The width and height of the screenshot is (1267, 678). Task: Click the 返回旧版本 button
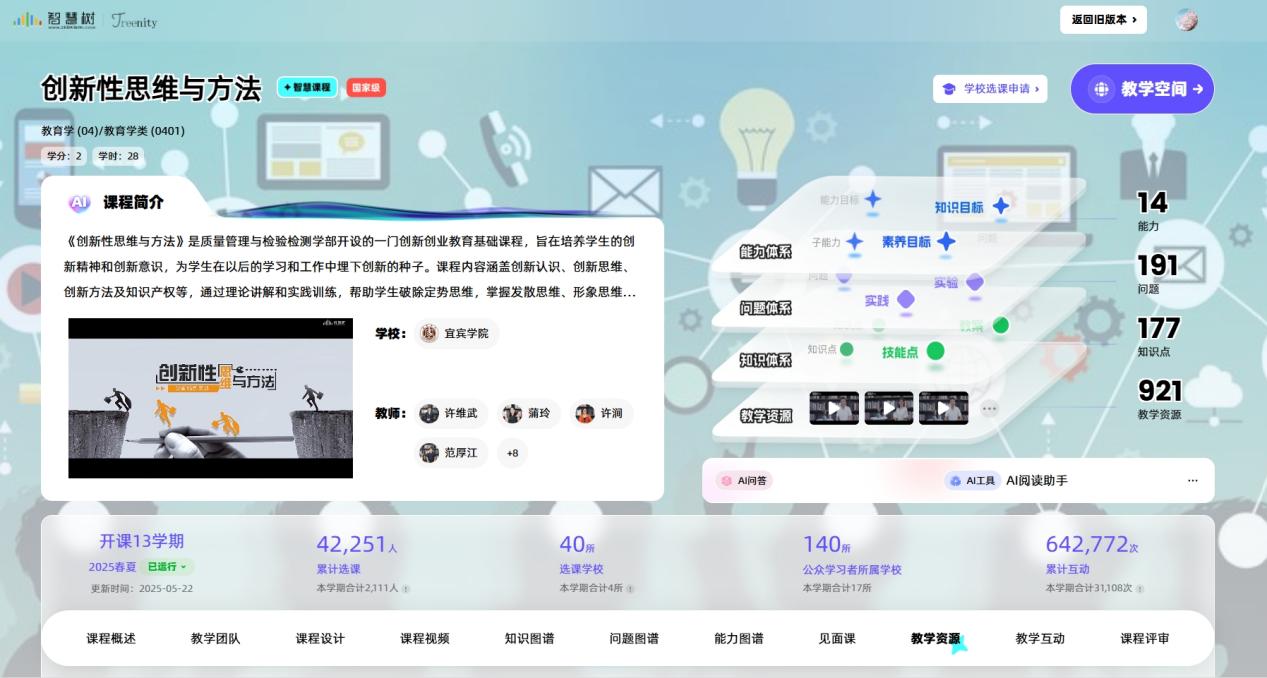point(1103,20)
